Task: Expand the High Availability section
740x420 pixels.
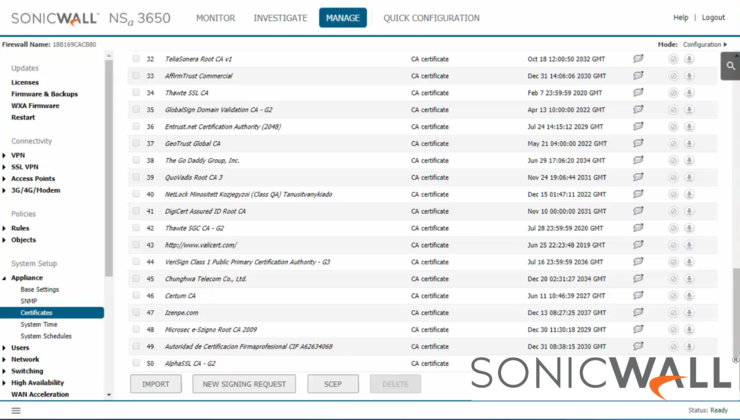Action: [x=5, y=383]
